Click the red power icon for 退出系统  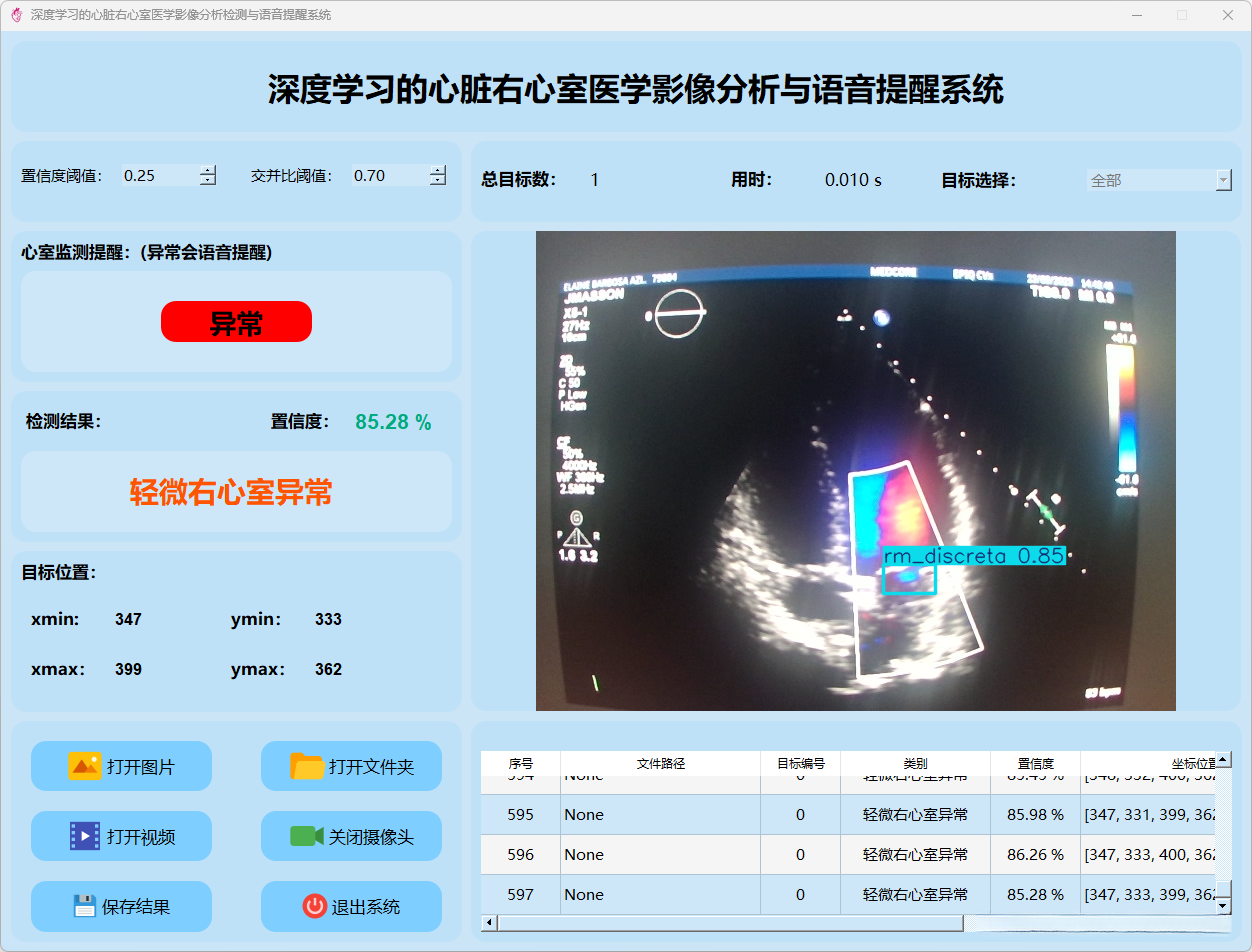314,906
